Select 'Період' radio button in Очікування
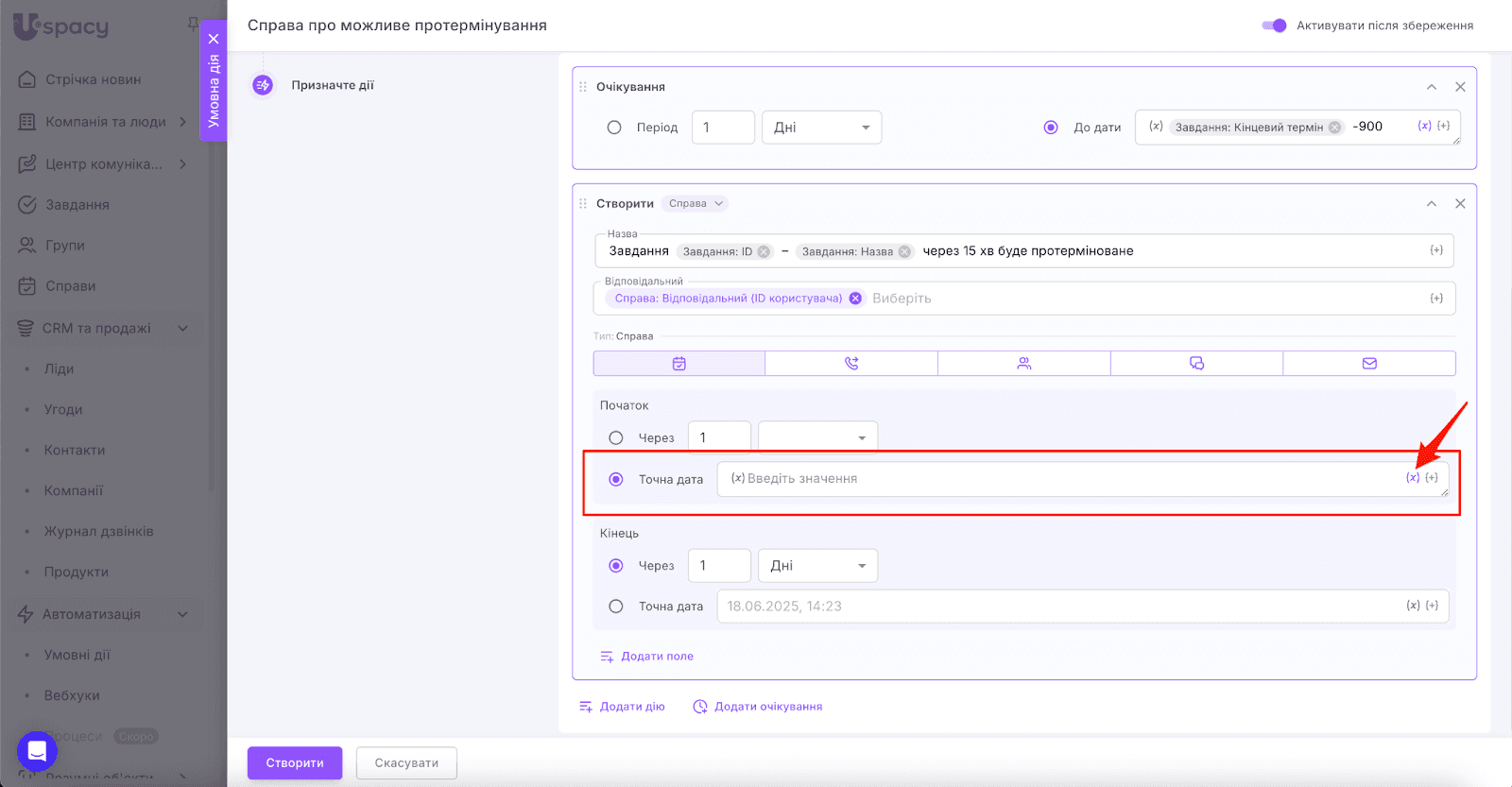Screen dimensions: 1512x787 pyautogui.click(x=614, y=128)
